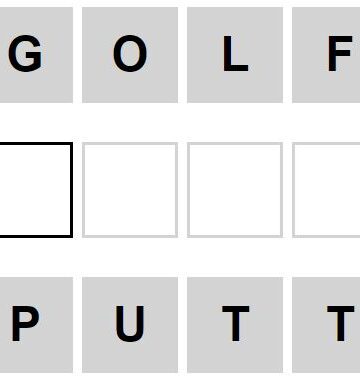Click the L letter tile
360x384 pixels.
click(x=235, y=55)
